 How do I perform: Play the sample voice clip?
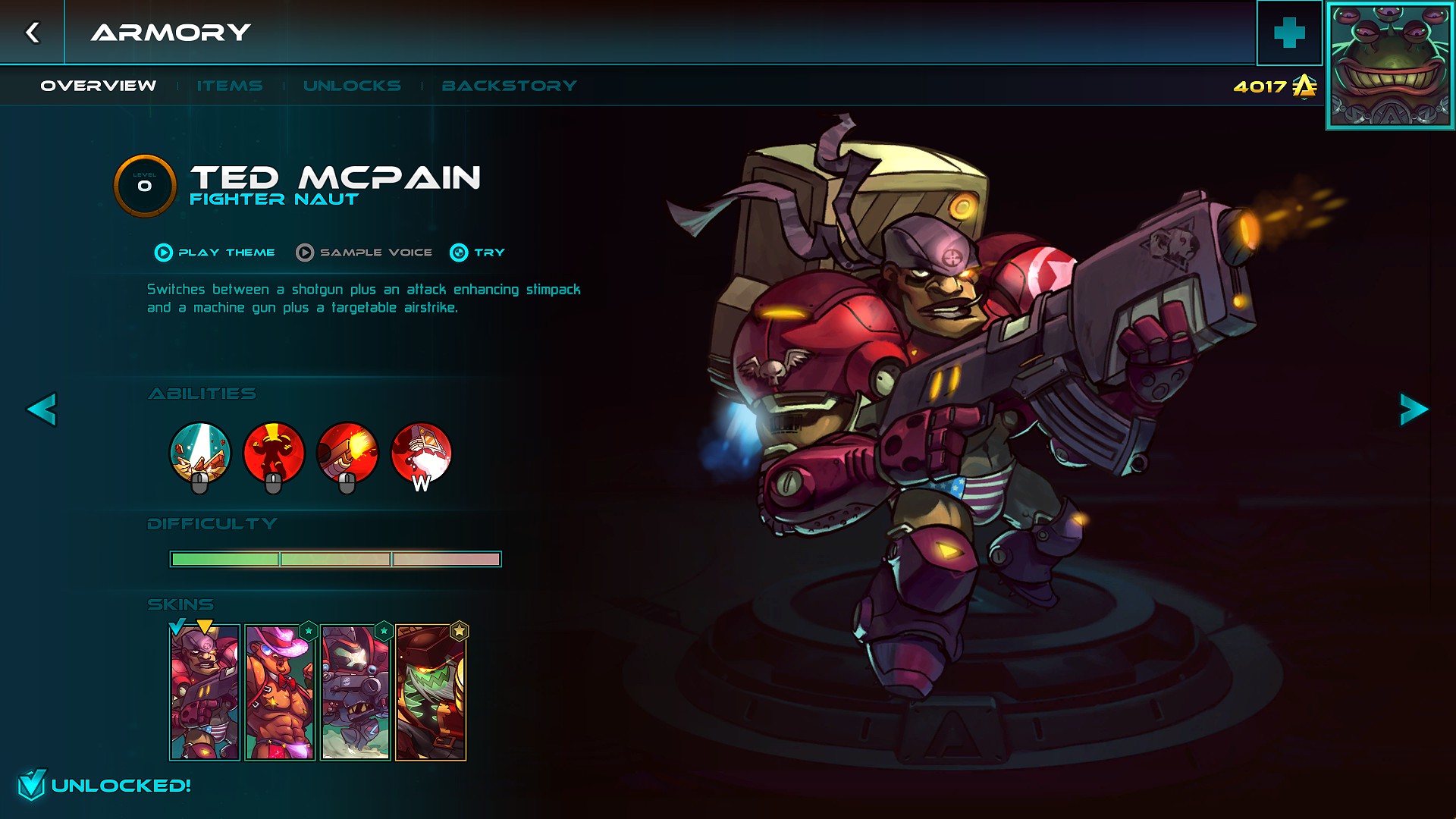point(364,253)
